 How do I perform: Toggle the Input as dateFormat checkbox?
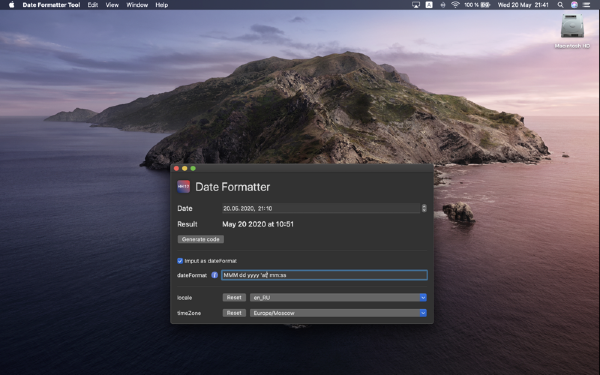click(x=180, y=261)
